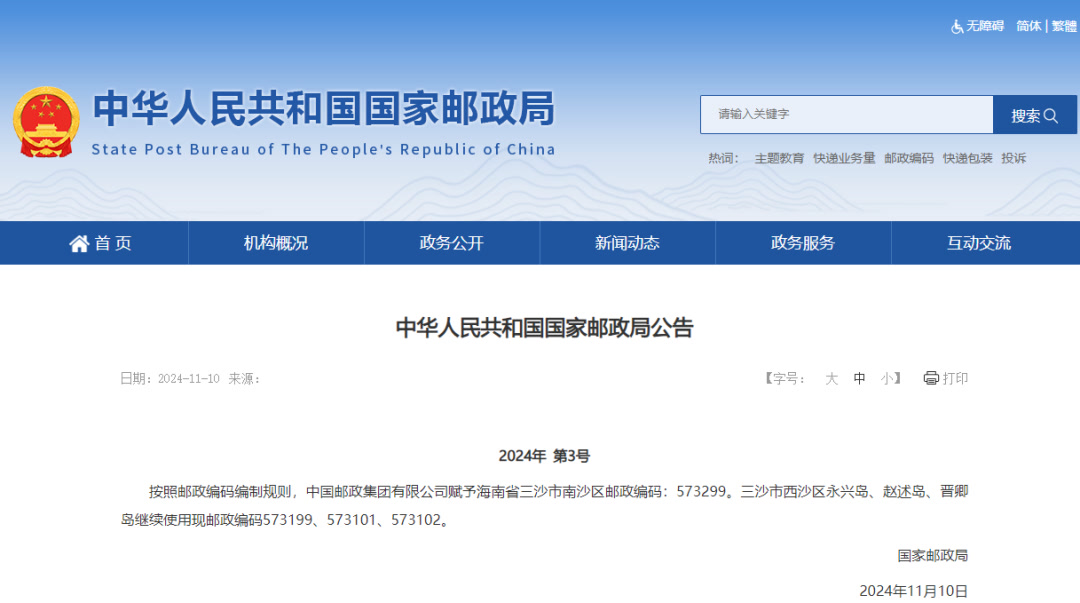
Task: Click the 快递业务量 hot keyword link
Action: pyautogui.click(x=844, y=158)
